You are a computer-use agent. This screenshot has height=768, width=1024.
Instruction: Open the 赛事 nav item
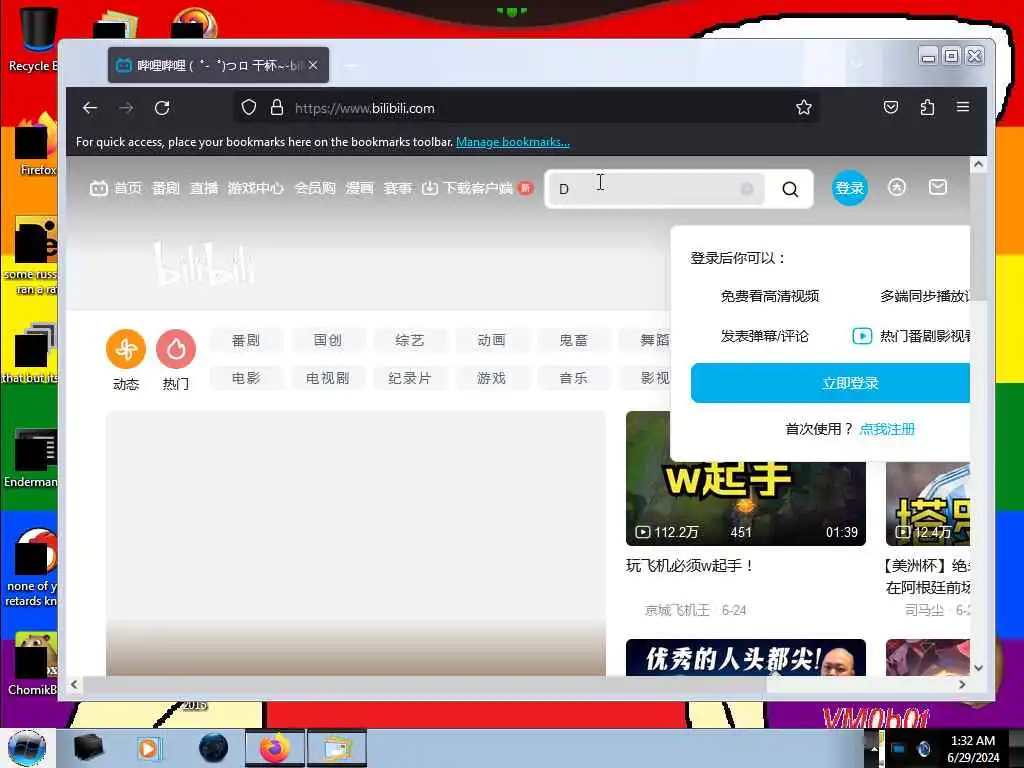pos(398,189)
